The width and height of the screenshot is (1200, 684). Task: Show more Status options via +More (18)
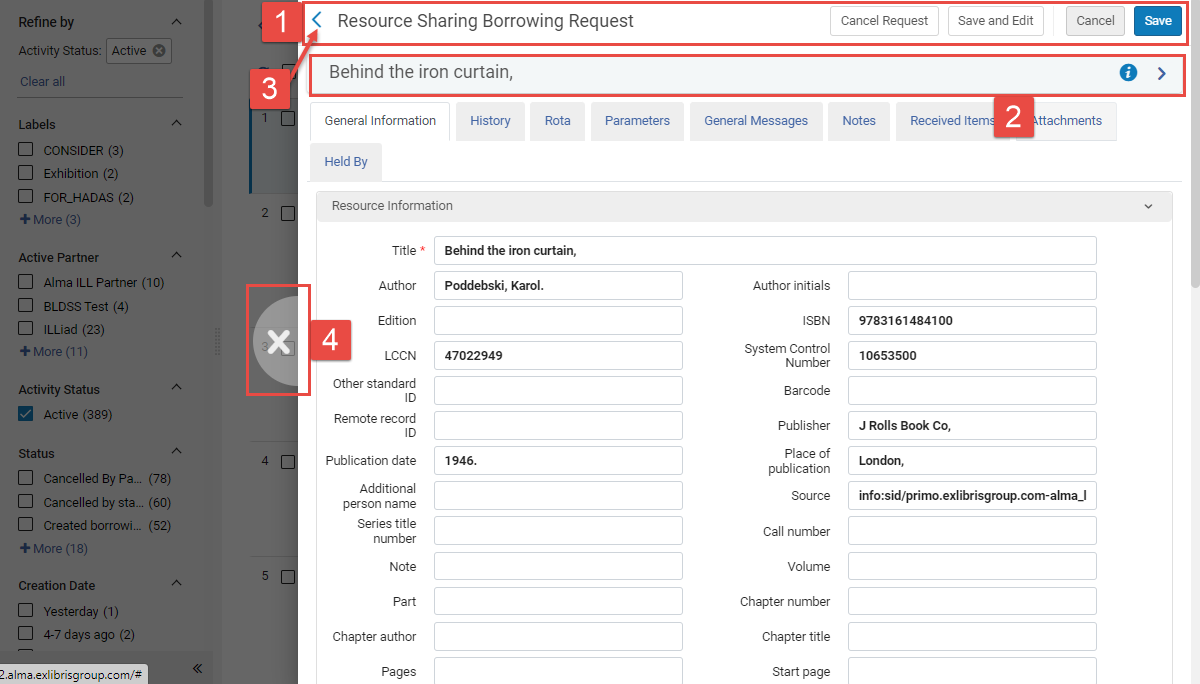(53, 549)
